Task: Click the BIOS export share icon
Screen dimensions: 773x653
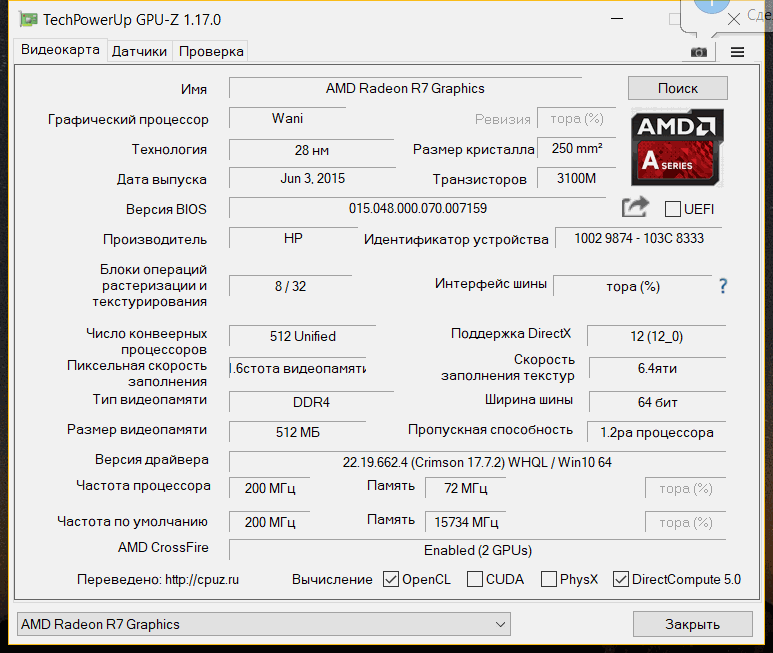Action: 635,207
